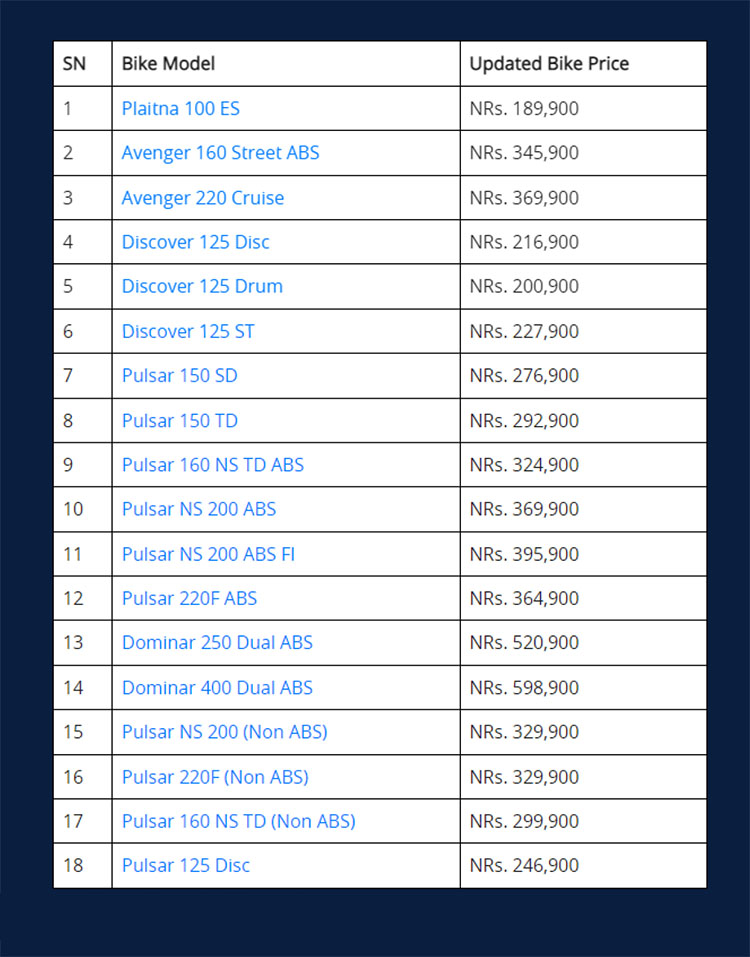Click the Pulsar NS 200 ABS link
This screenshot has width=750, height=957.
[x=199, y=509]
